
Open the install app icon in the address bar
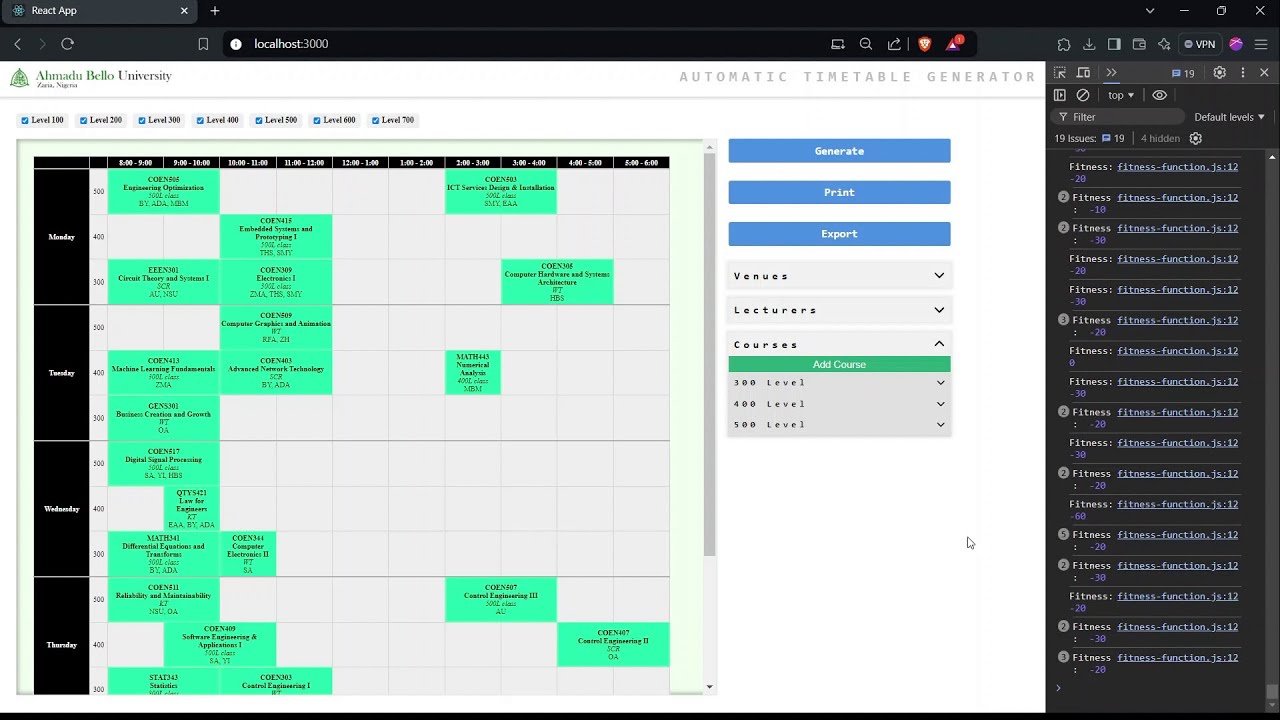[838, 44]
